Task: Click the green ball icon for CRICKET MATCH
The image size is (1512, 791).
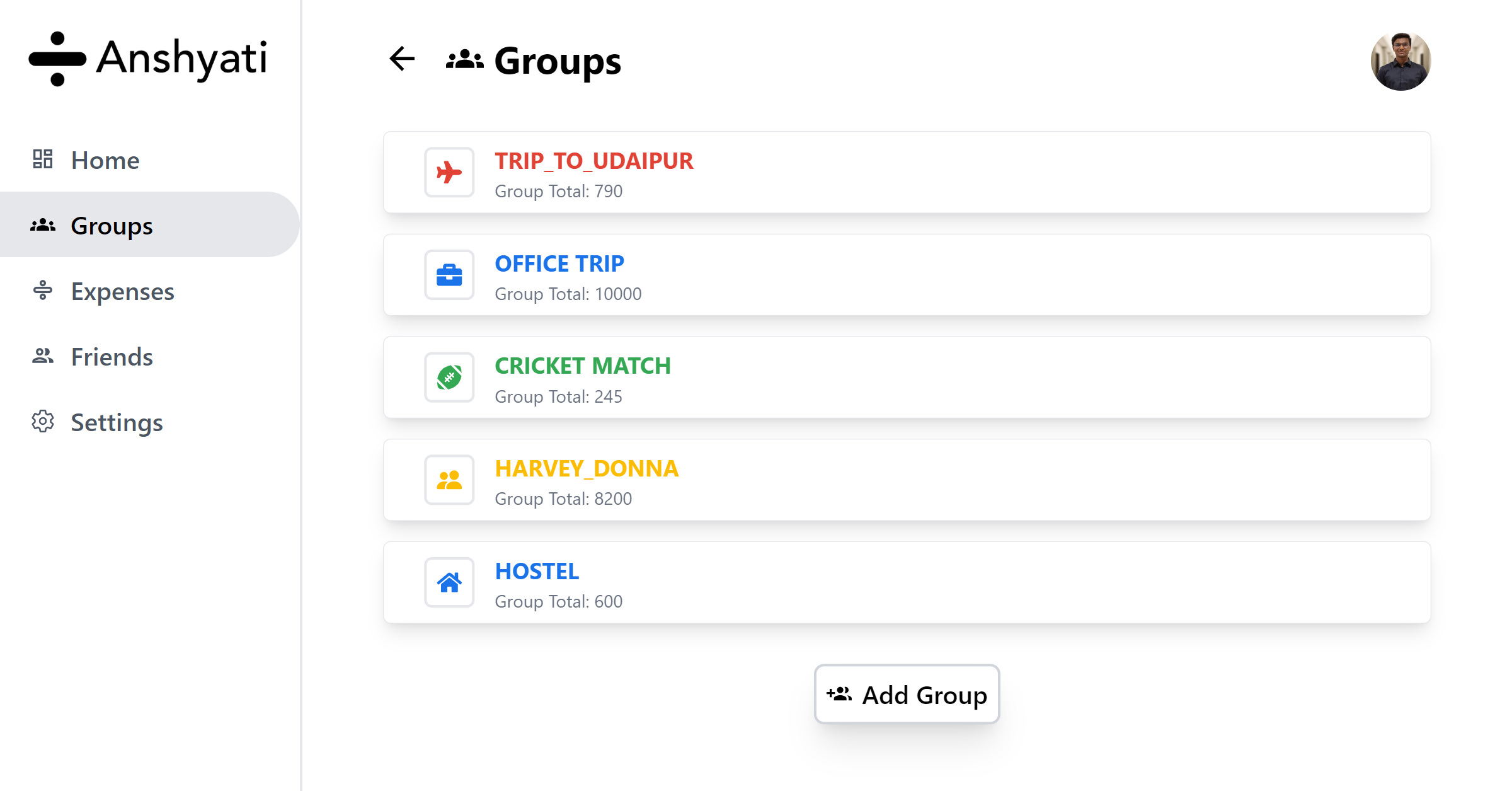Action: point(449,378)
